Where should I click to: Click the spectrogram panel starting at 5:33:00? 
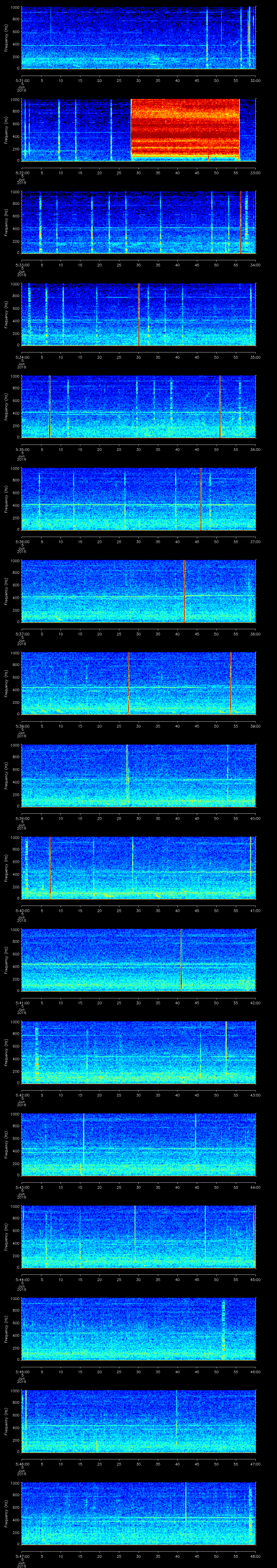pyautogui.click(x=139, y=222)
